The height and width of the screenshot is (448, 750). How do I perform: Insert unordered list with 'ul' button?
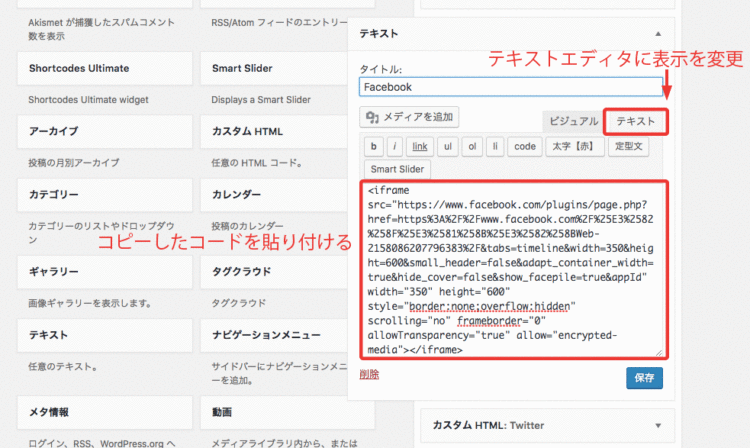click(449, 146)
